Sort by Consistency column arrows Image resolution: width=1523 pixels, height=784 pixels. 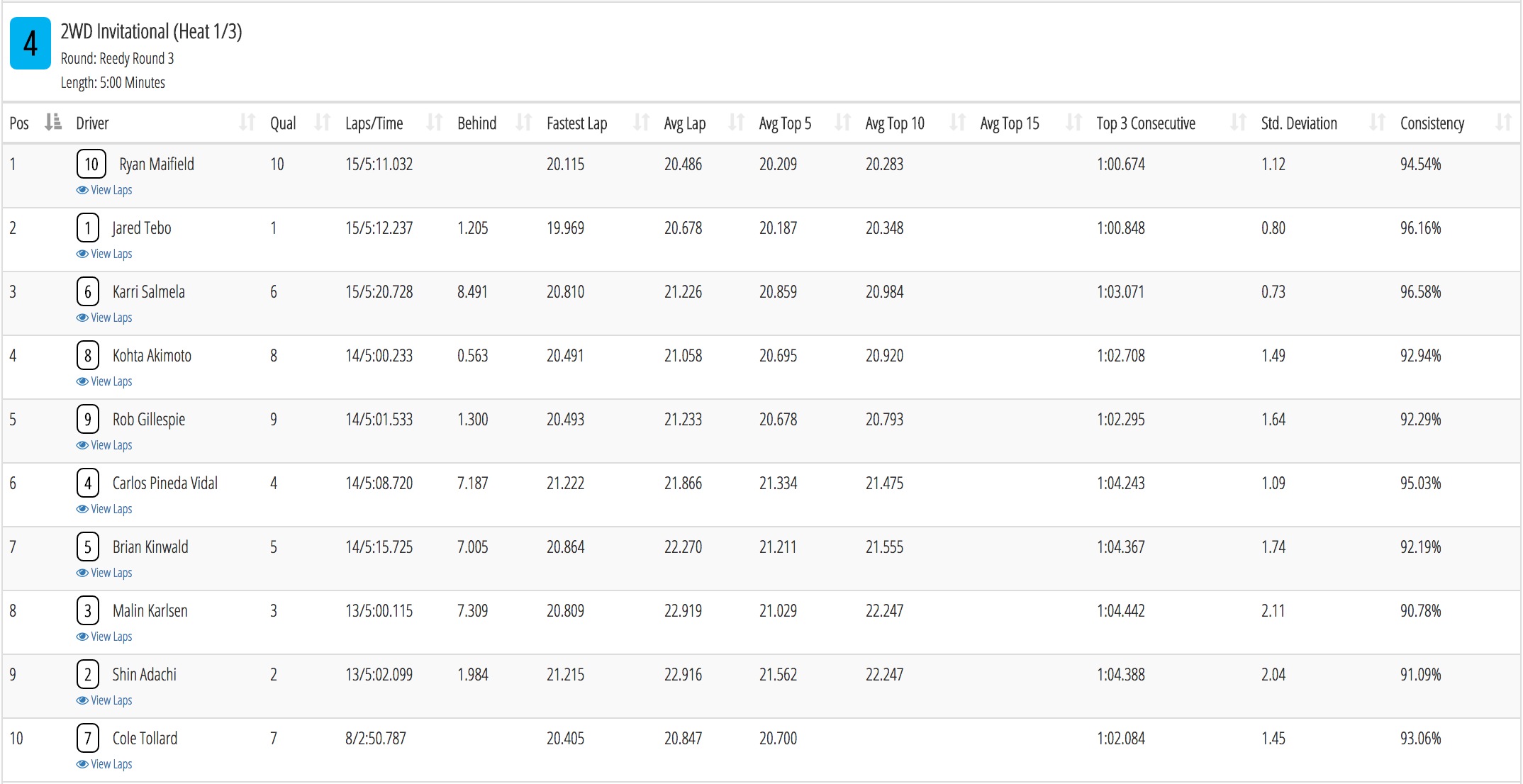tap(1504, 123)
